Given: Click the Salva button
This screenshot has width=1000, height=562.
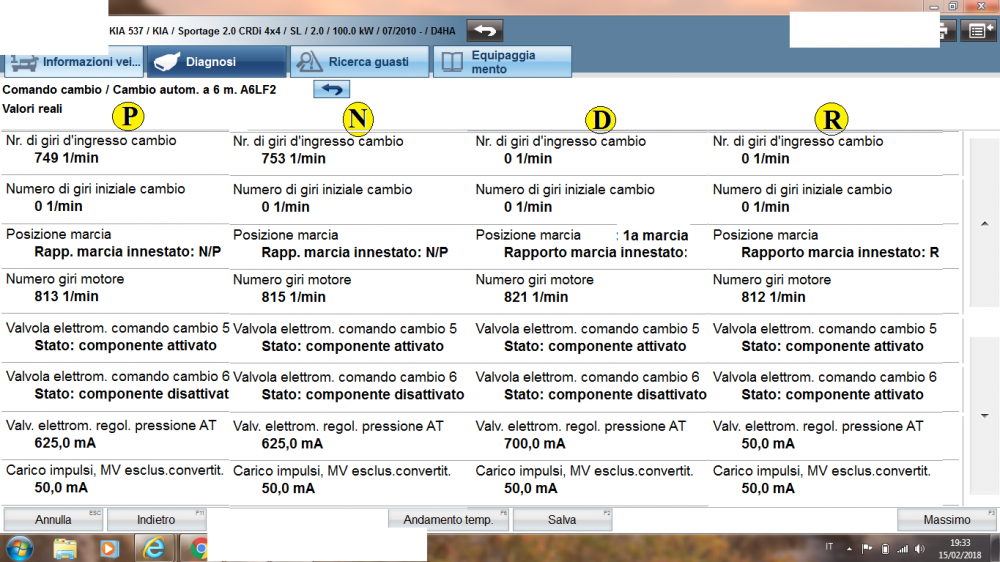Looking at the screenshot, I should (x=562, y=520).
